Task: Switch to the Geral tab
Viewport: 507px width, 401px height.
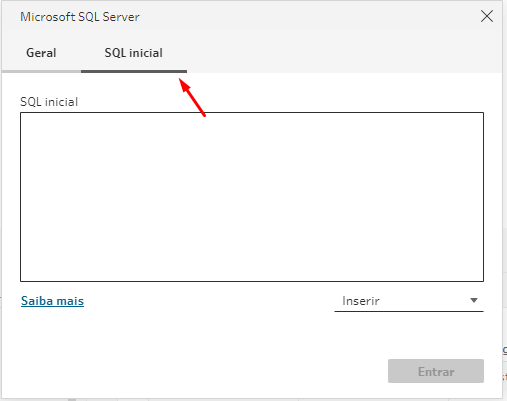Action: coord(41,53)
